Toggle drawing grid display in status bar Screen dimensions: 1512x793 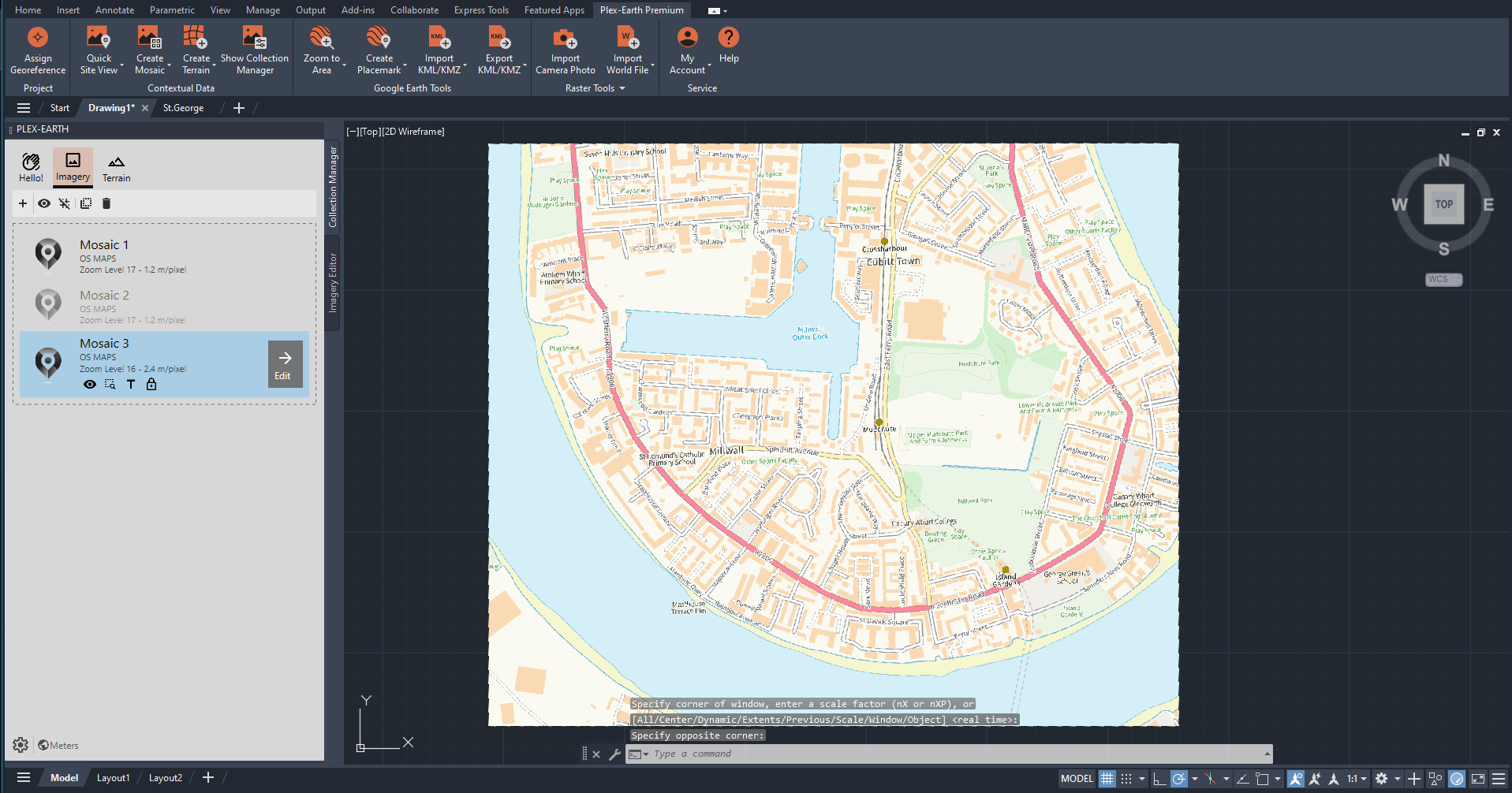[x=1107, y=779]
